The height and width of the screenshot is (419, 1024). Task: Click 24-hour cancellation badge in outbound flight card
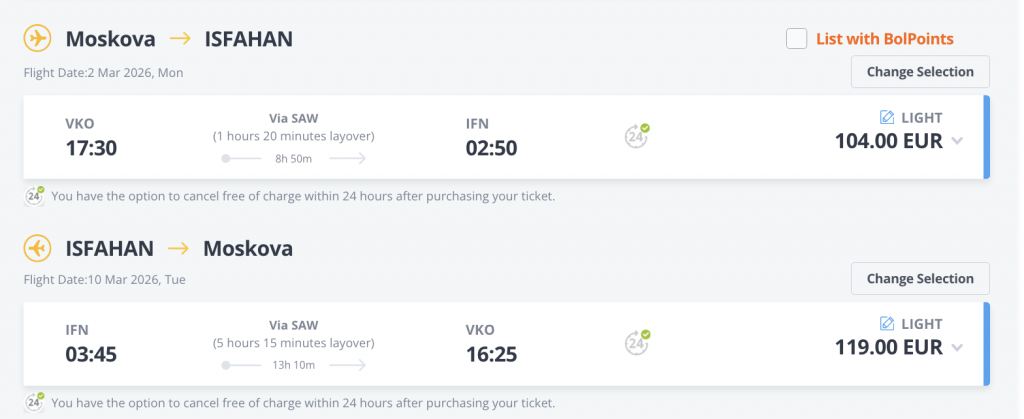click(x=637, y=136)
